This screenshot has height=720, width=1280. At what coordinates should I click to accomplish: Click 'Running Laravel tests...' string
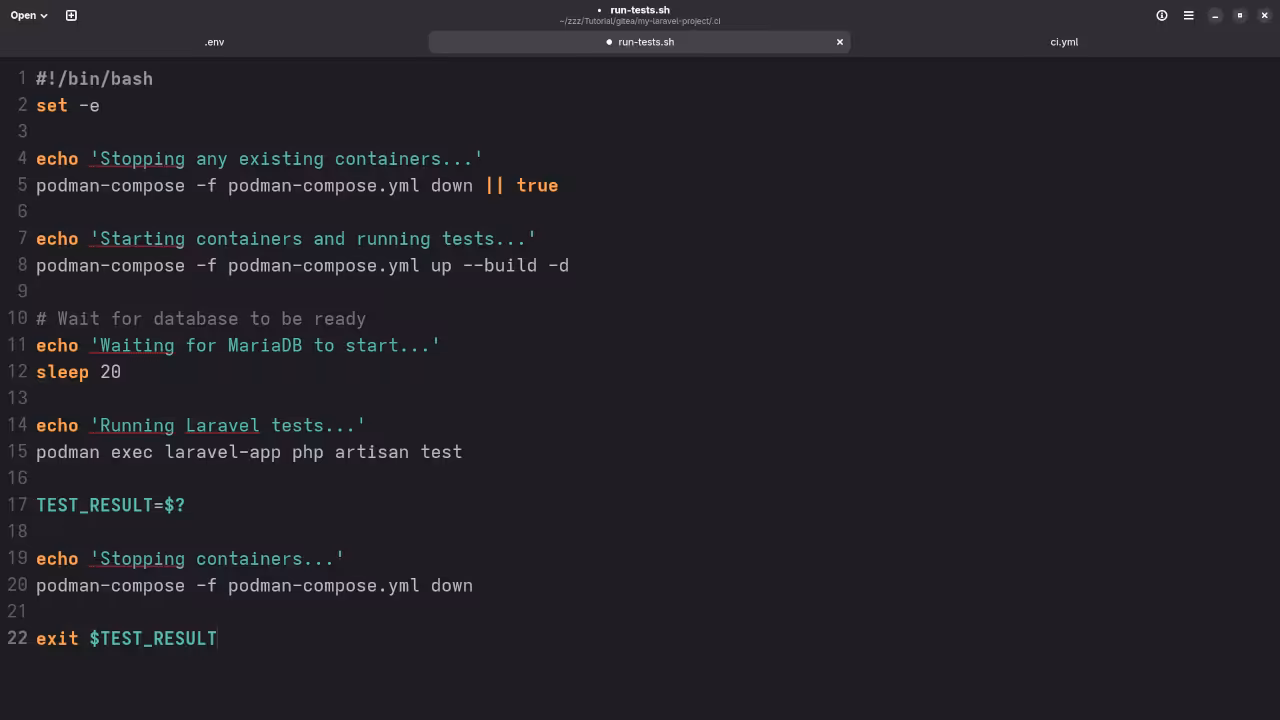(x=227, y=425)
